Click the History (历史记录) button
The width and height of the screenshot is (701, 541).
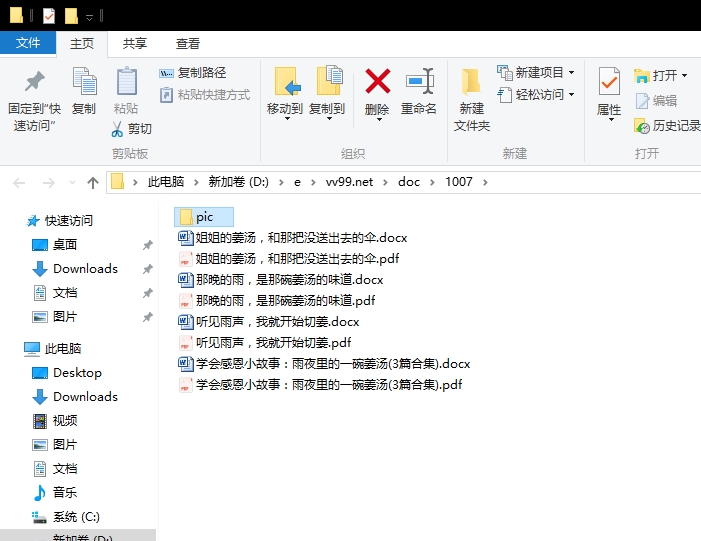tap(667, 126)
